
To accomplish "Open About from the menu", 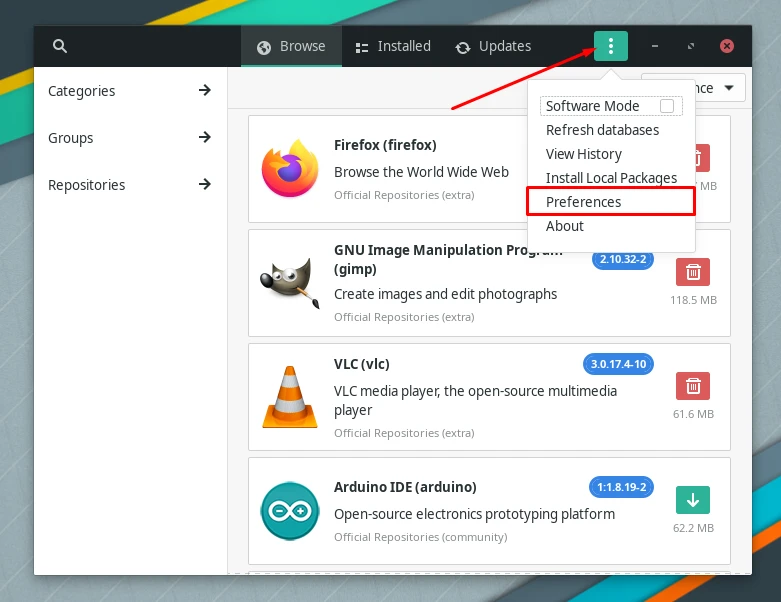I will pyautogui.click(x=564, y=226).
